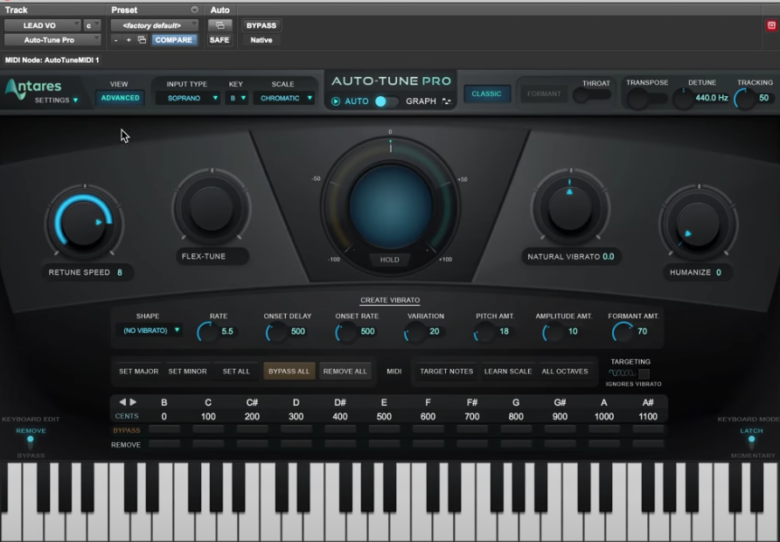The image size is (780, 542).
Task: Open the Input Type Soprano dropdown
Action: click(187, 98)
